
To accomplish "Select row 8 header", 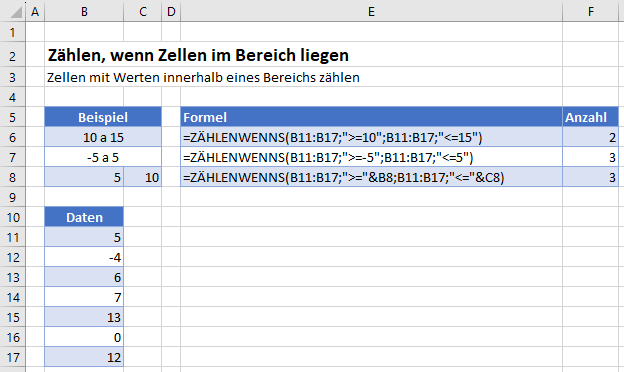I will pyautogui.click(x=13, y=177).
